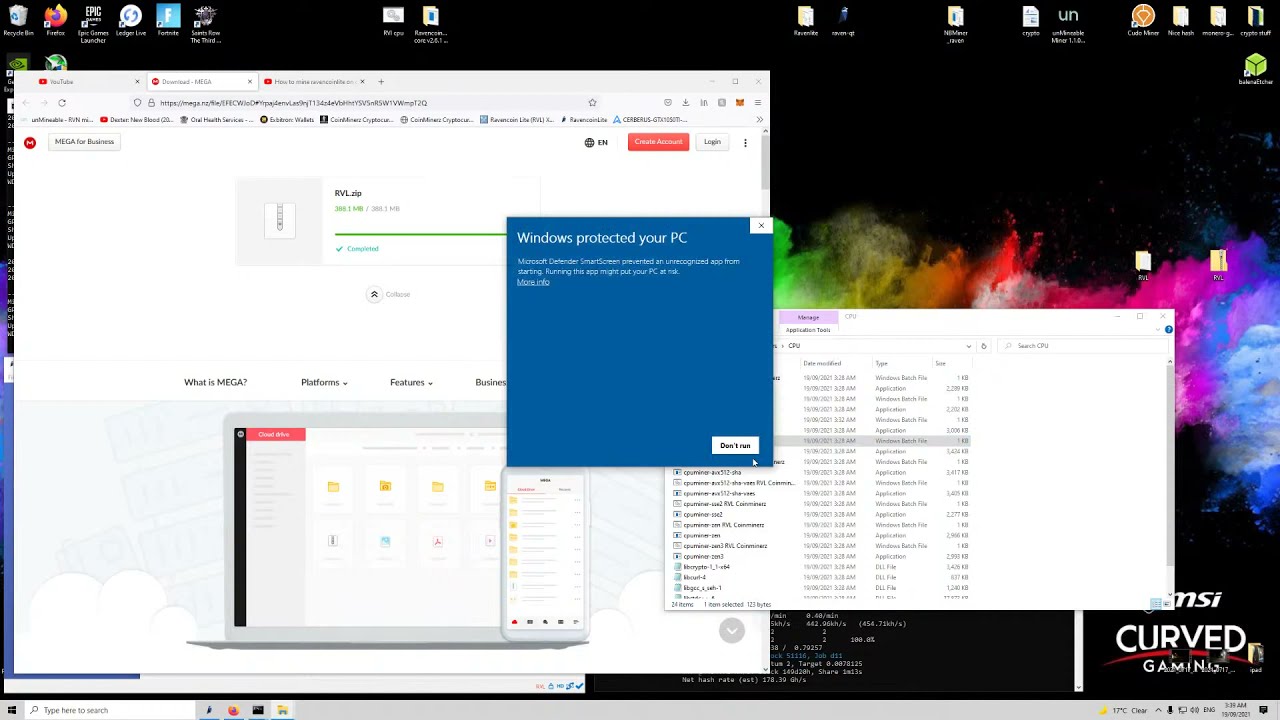Select the cpuminer-avx512-sha file
Image resolution: width=1280 pixels, height=720 pixels.
(712, 472)
